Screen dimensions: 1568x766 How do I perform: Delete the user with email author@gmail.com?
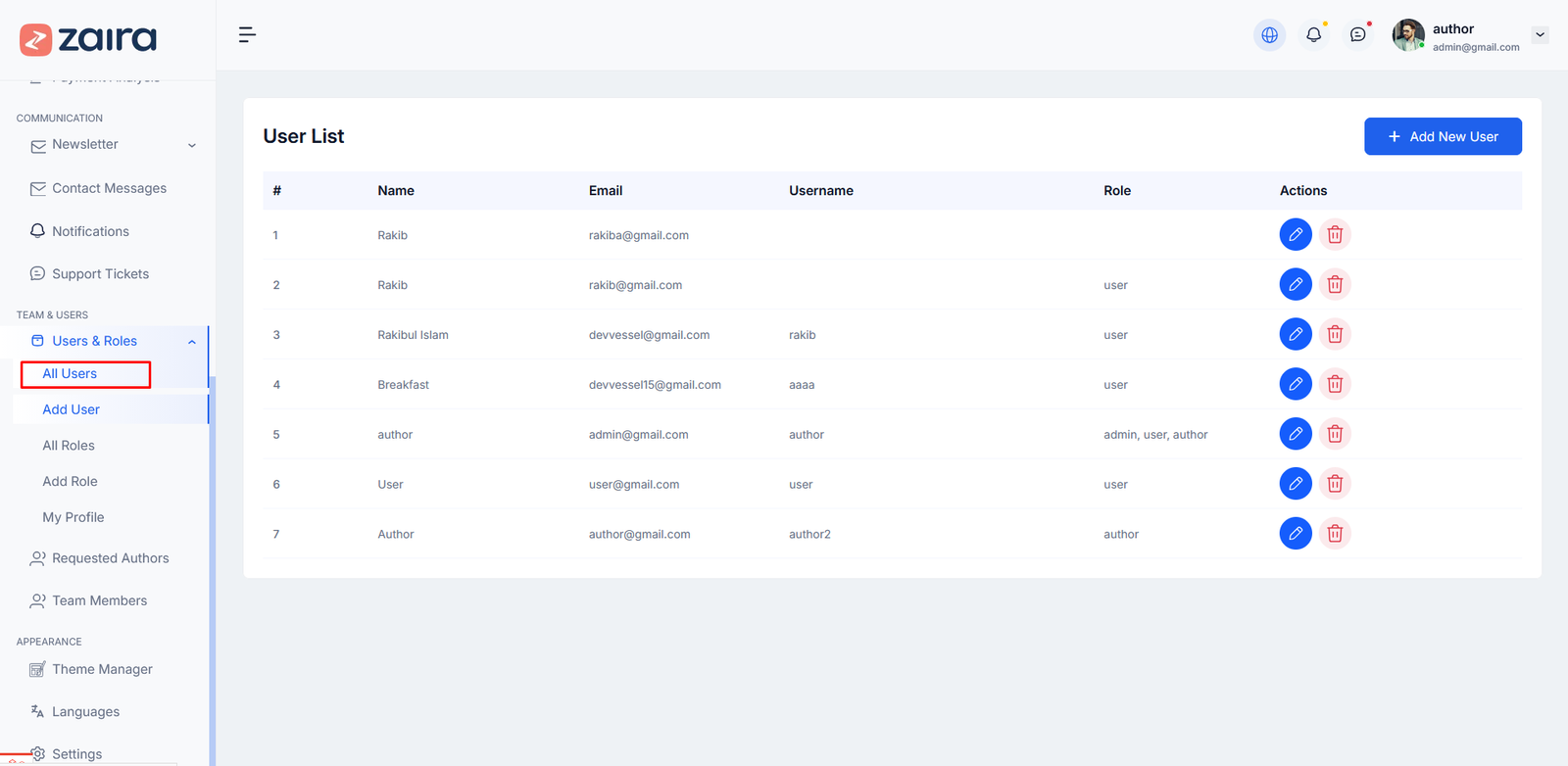coord(1335,534)
